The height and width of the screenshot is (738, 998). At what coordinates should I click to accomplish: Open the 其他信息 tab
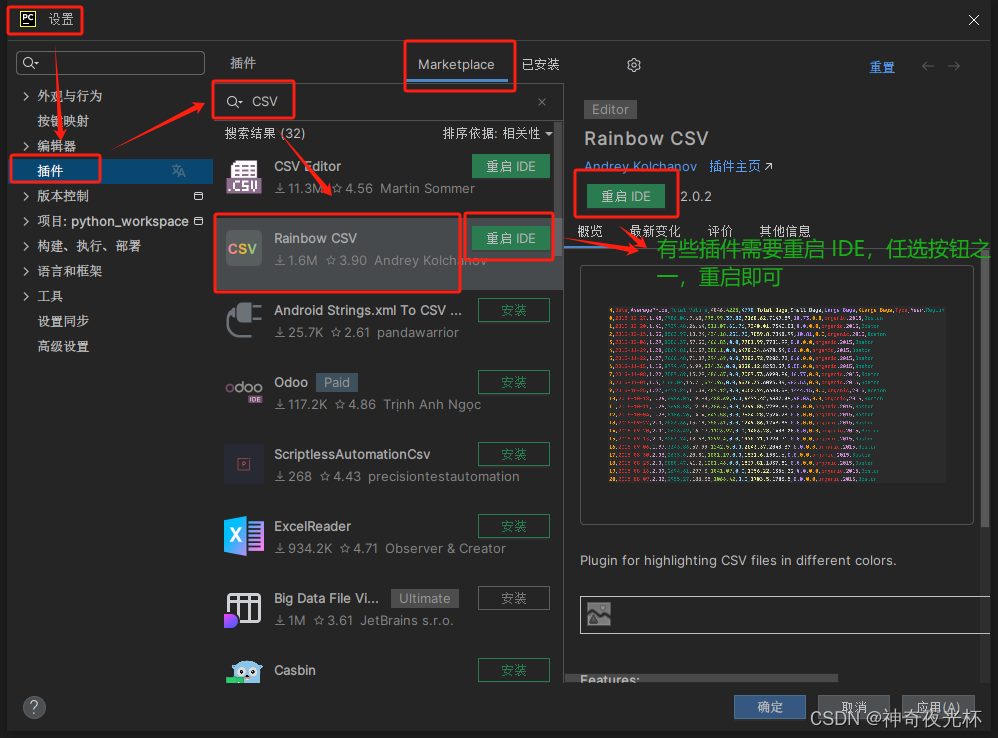785,231
